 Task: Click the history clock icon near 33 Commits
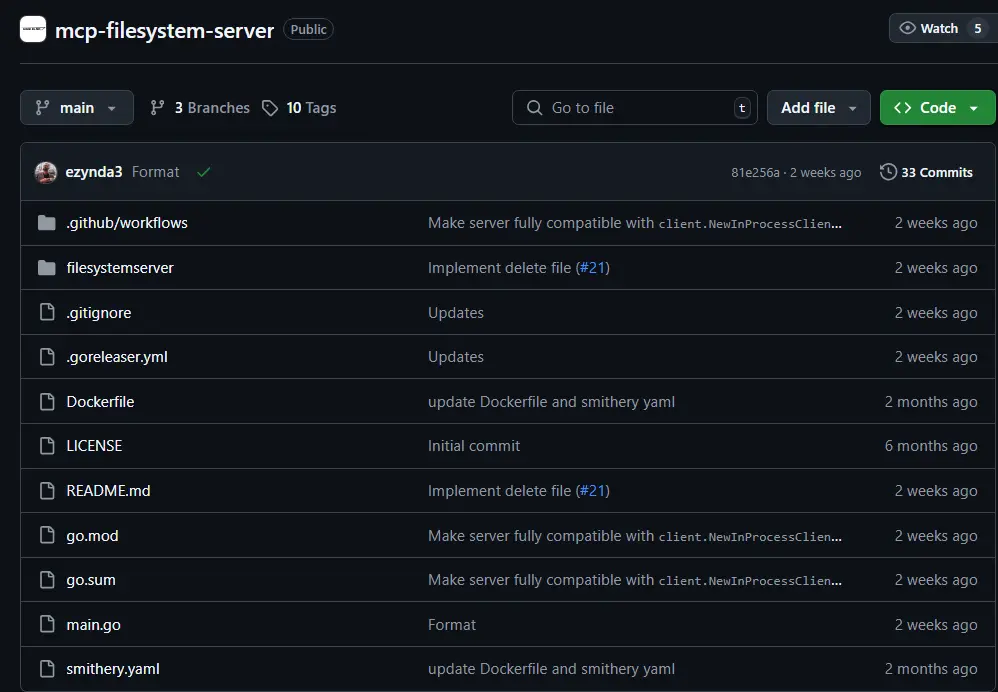coord(888,171)
